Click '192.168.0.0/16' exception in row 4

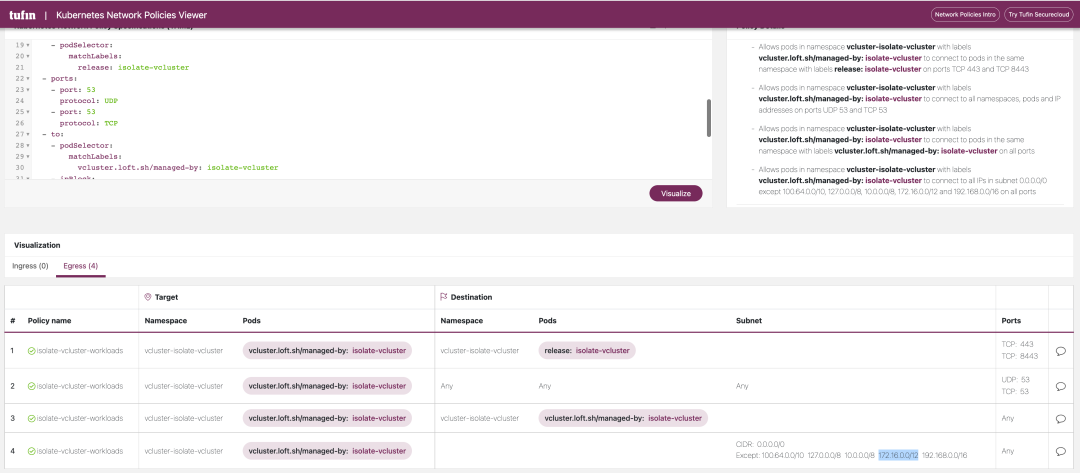point(945,455)
